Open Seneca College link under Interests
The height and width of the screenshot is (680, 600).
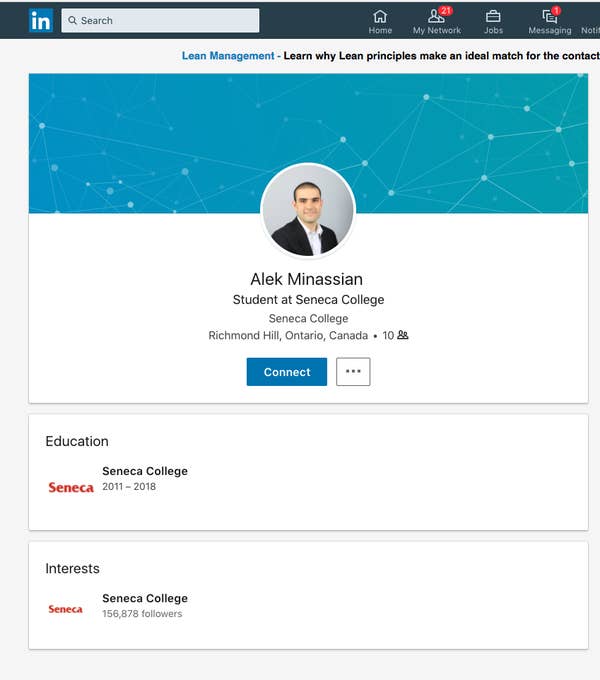click(145, 598)
